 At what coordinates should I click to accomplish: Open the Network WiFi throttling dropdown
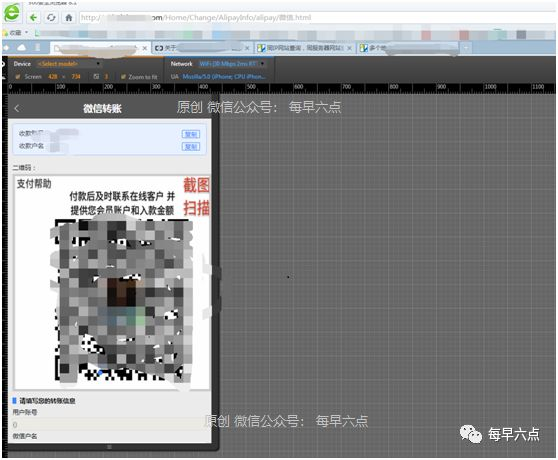point(231,64)
